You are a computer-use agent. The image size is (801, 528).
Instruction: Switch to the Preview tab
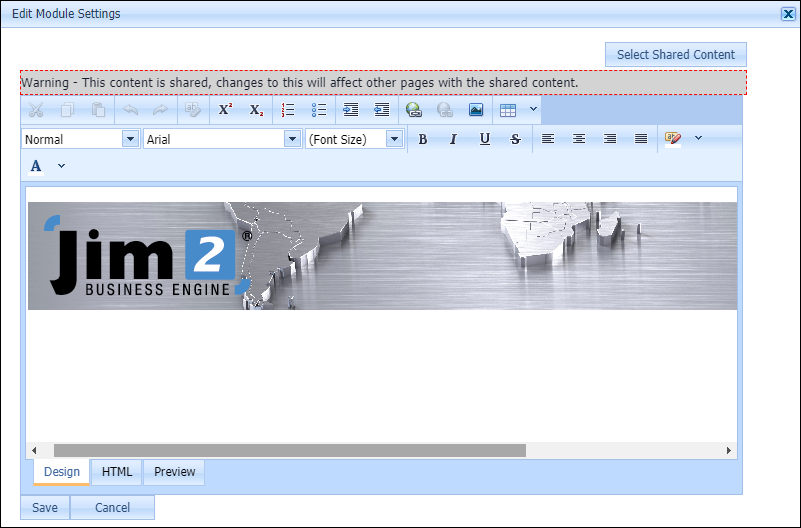(174, 472)
